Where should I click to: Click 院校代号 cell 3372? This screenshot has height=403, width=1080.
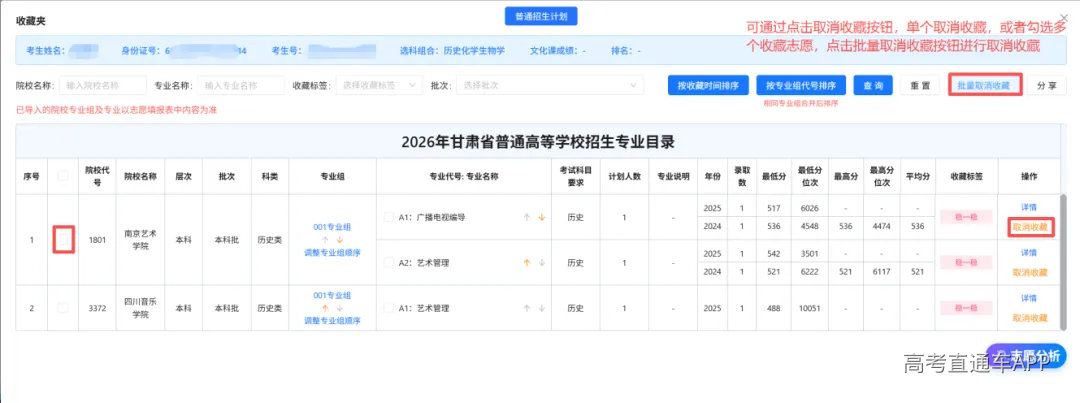(97, 308)
